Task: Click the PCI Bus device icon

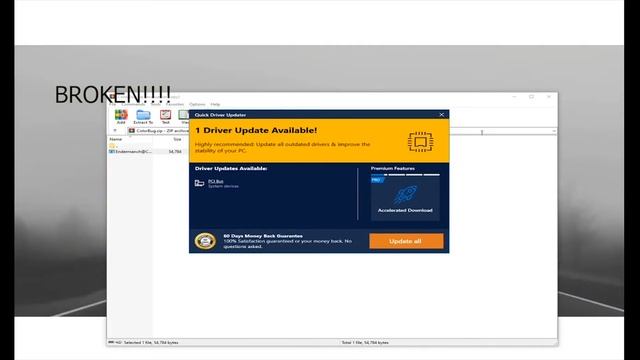Action: pos(200,183)
